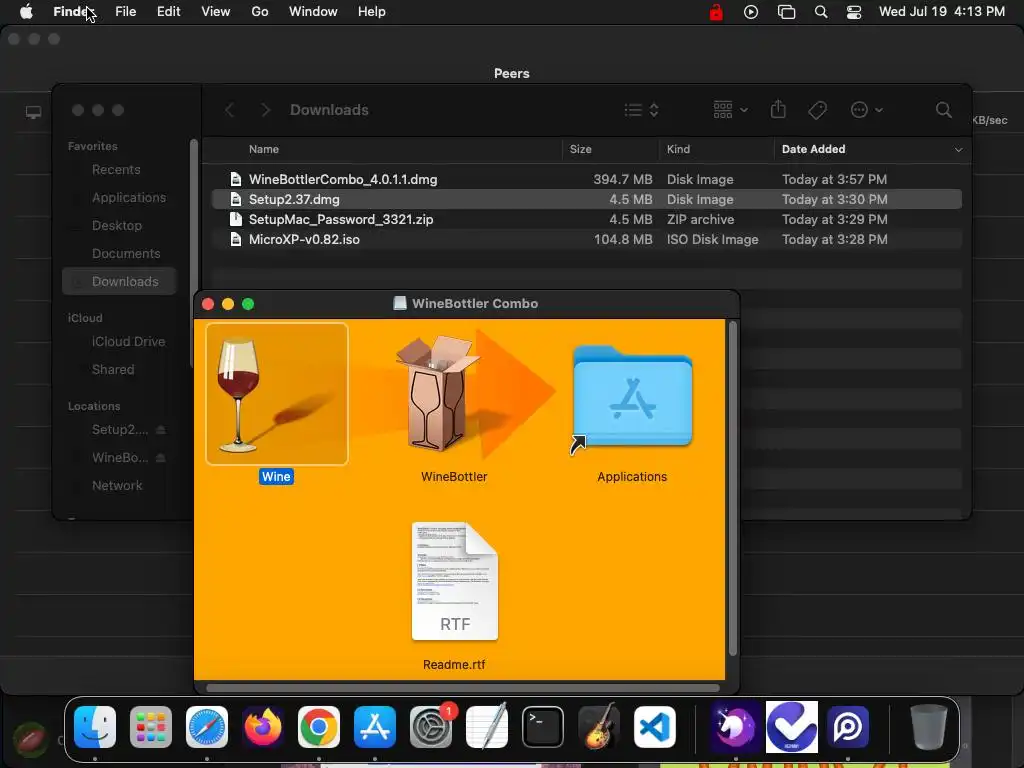Sort by Date Added column header
The width and height of the screenshot is (1024, 768).
pyautogui.click(x=814, y=150)
